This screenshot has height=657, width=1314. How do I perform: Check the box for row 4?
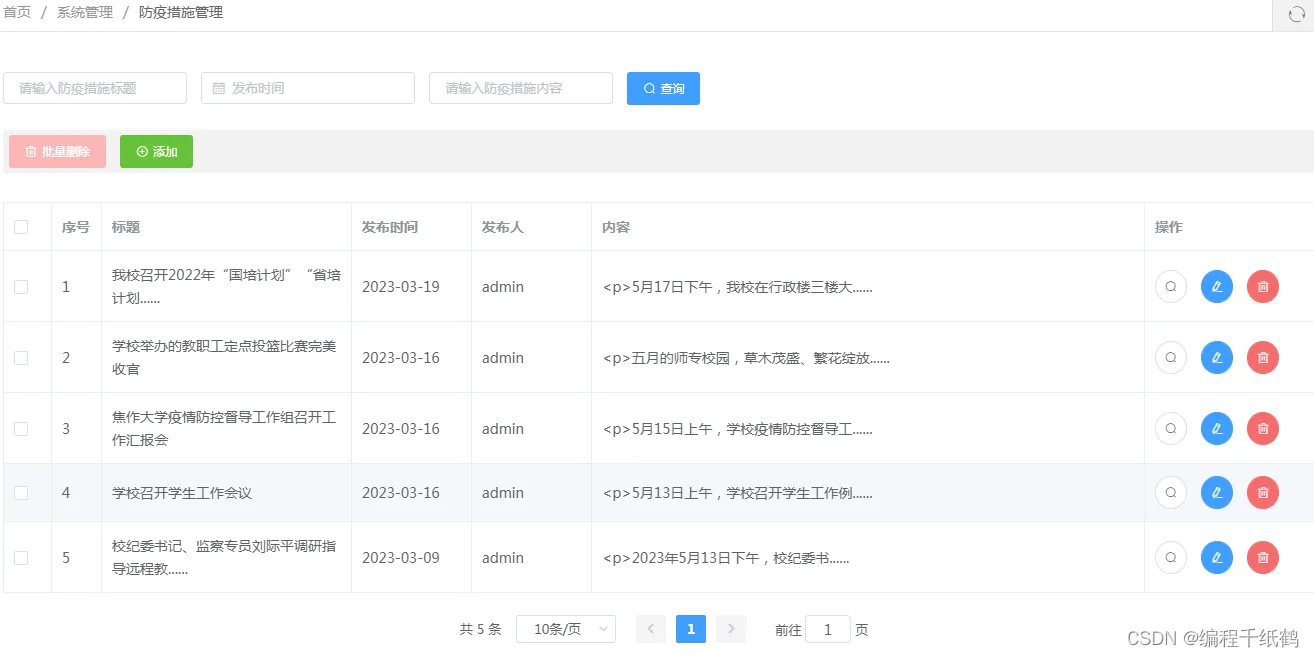point(21,493)
